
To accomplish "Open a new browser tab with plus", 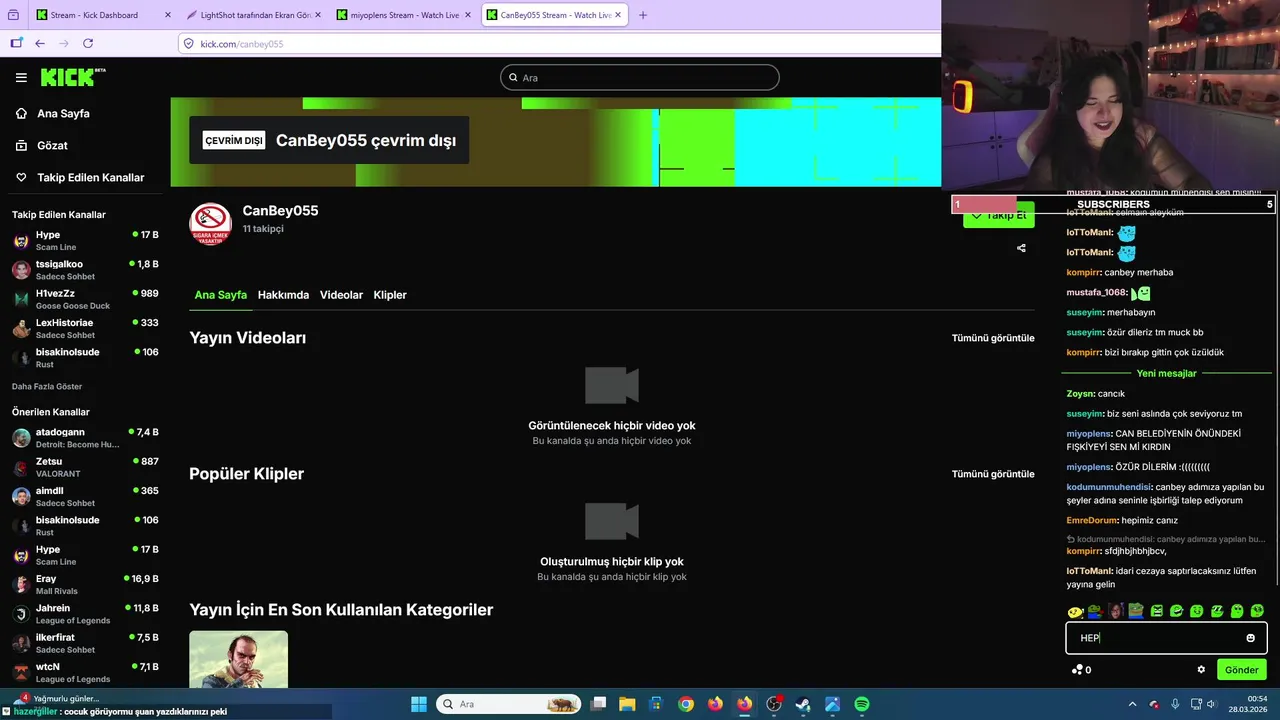I will pos(642,15).
